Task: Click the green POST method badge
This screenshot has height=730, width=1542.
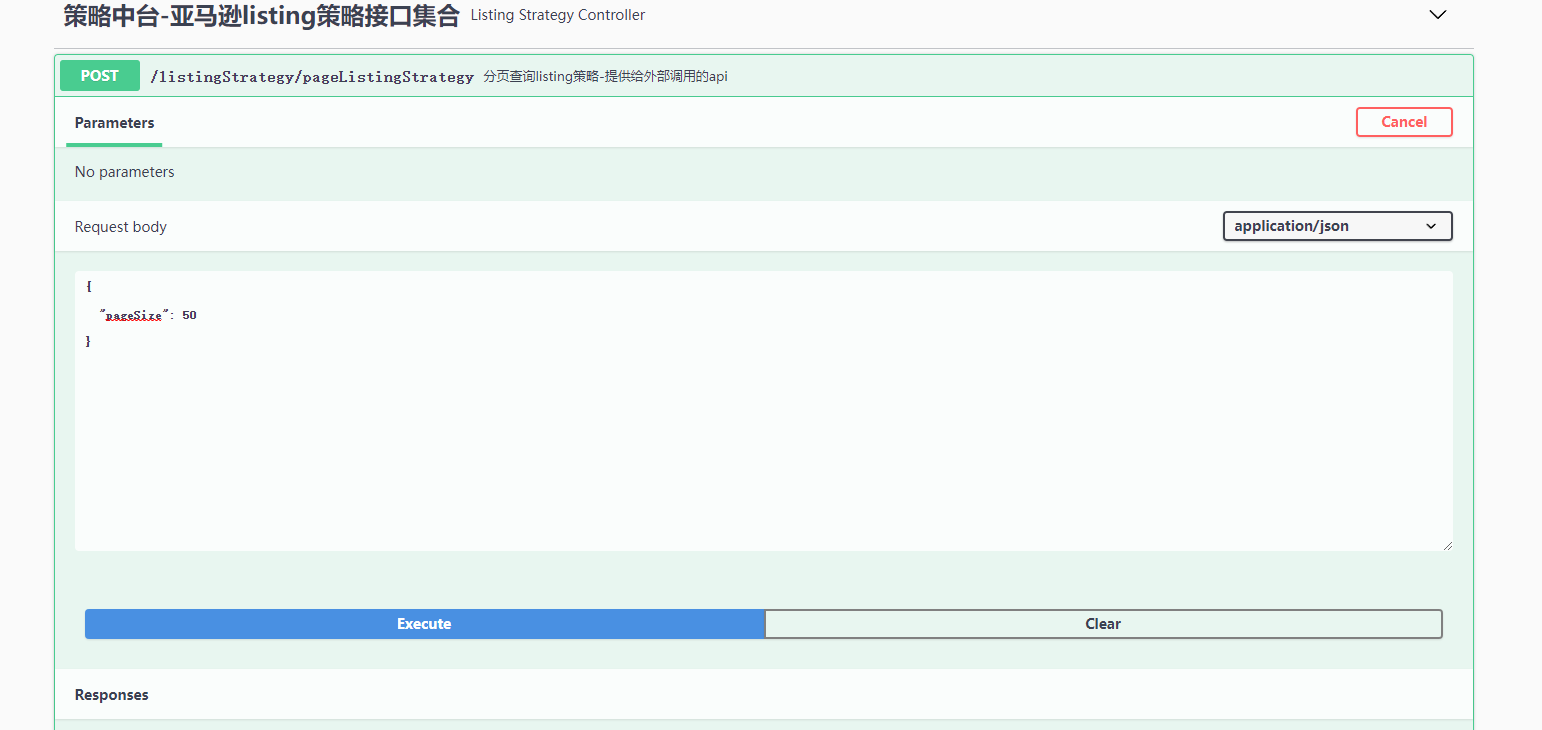Action: click(x=100, y=76)
